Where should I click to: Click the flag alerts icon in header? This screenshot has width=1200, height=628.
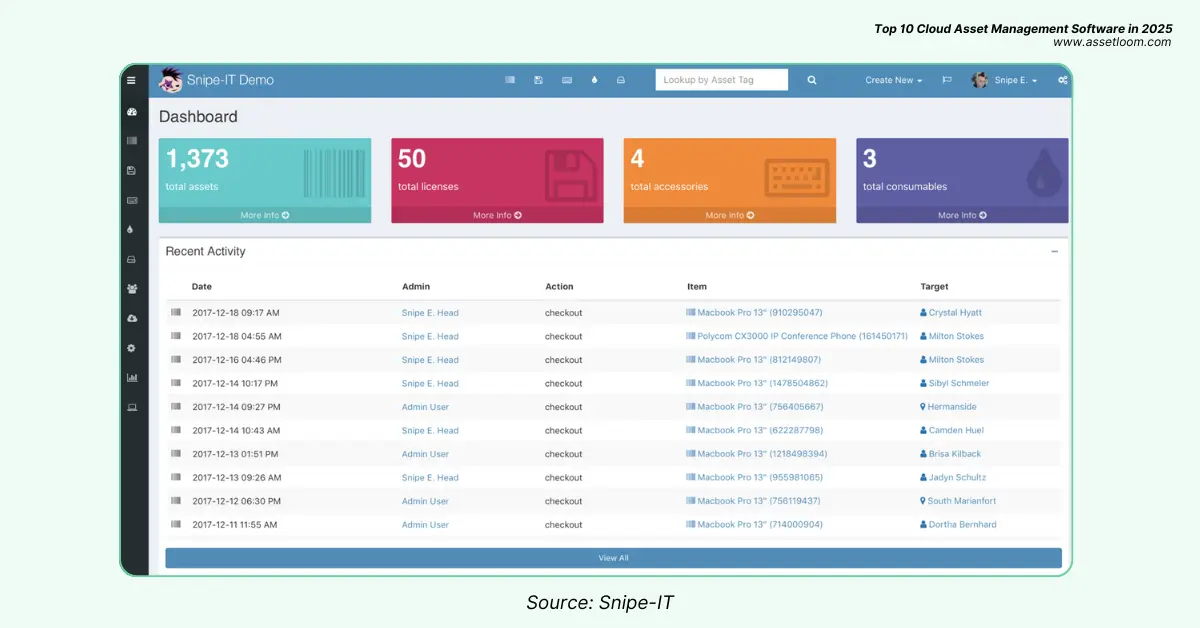tap(946, 80)
